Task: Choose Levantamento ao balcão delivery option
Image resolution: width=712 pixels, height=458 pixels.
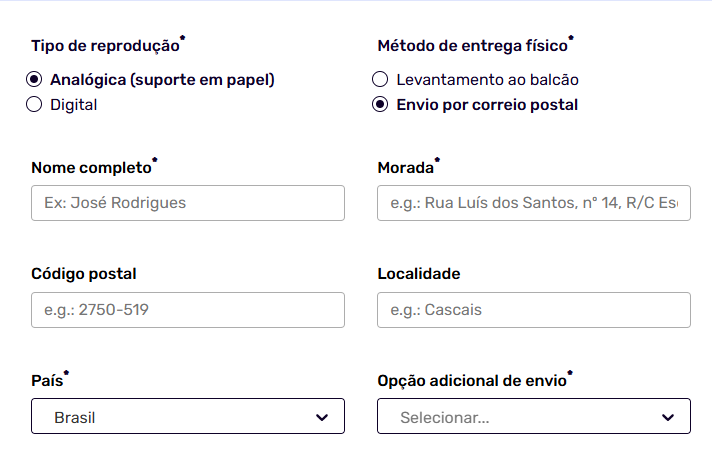Action: (x=380, y=80)
